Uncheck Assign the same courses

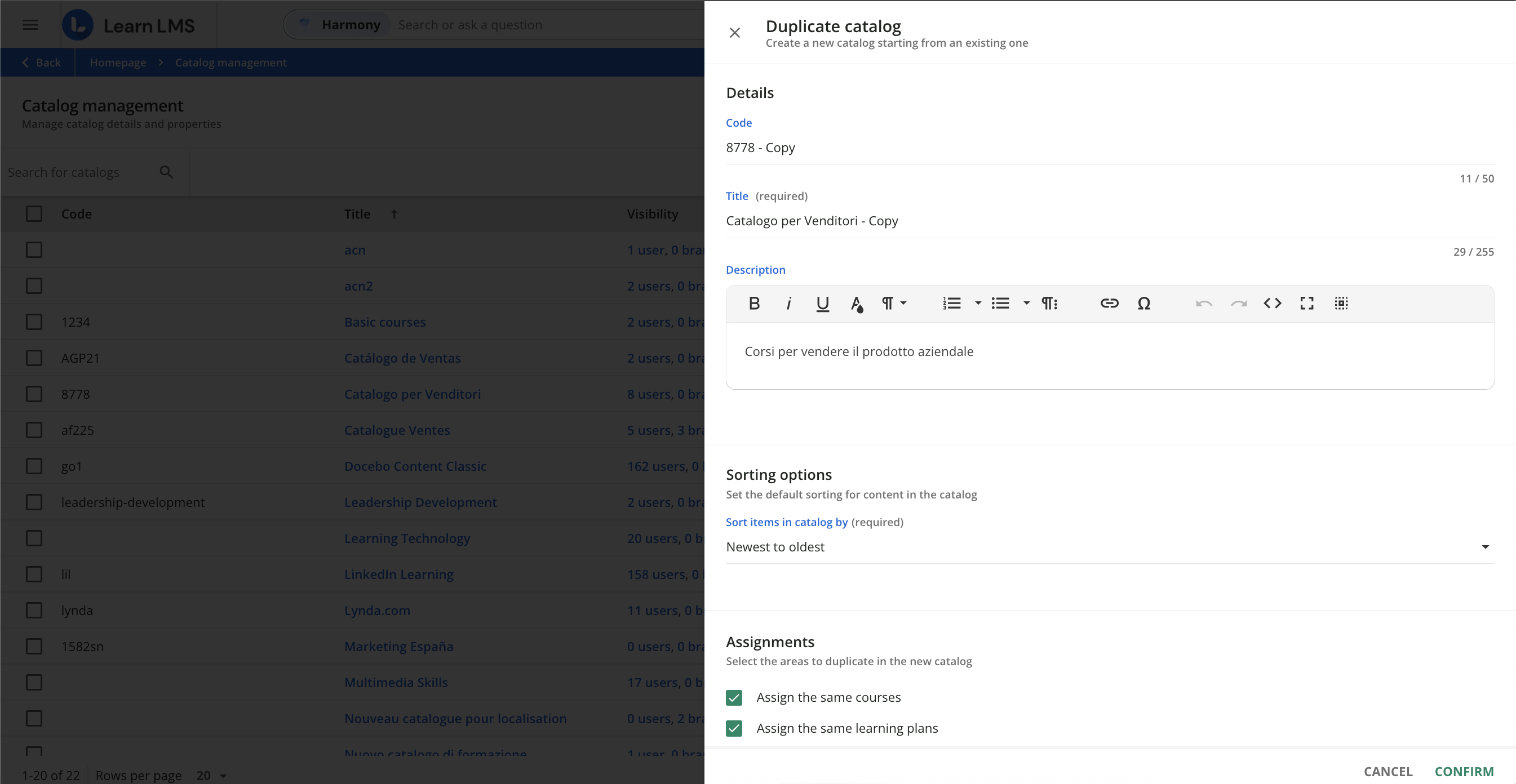tap(734, 697)
